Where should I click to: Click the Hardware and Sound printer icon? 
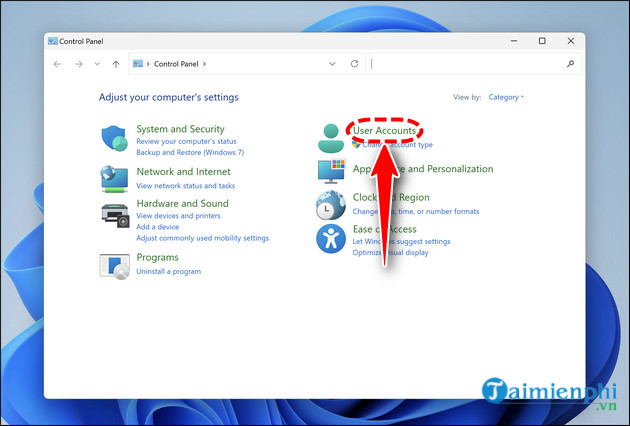coord(115,216)
